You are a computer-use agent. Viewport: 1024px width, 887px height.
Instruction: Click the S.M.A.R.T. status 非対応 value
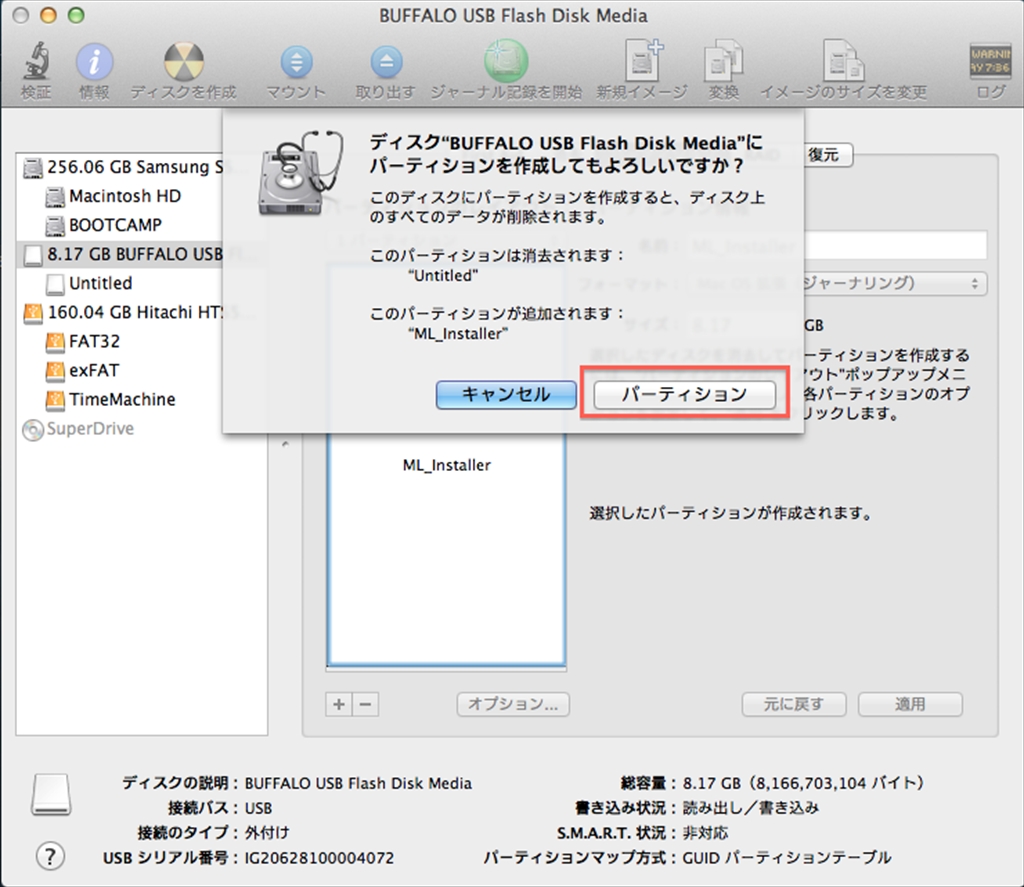705,833
